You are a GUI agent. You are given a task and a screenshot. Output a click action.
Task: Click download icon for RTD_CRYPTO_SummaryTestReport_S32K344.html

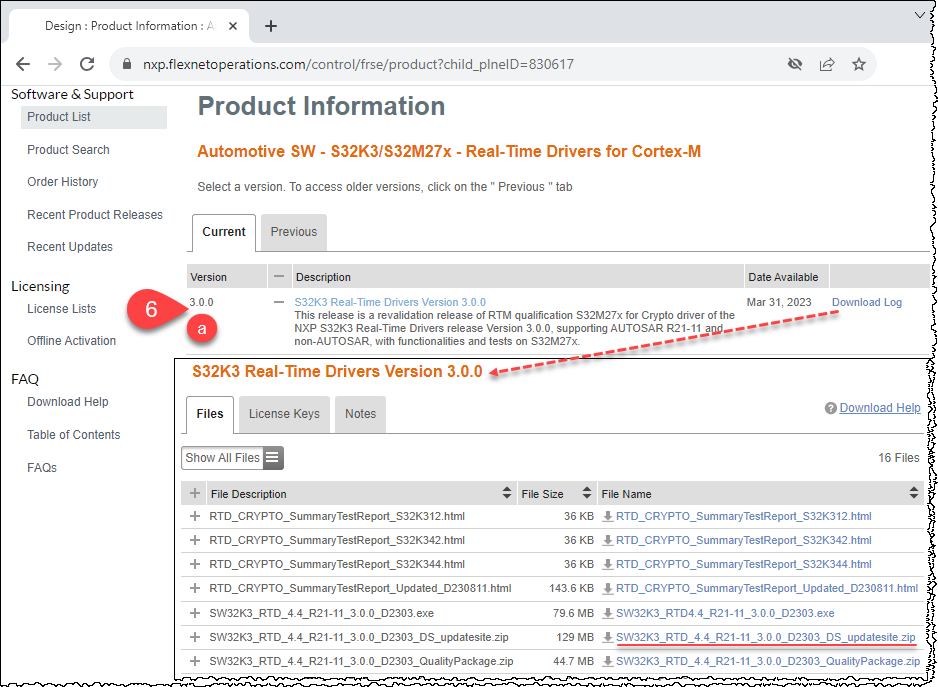click(x=608, y=564)
